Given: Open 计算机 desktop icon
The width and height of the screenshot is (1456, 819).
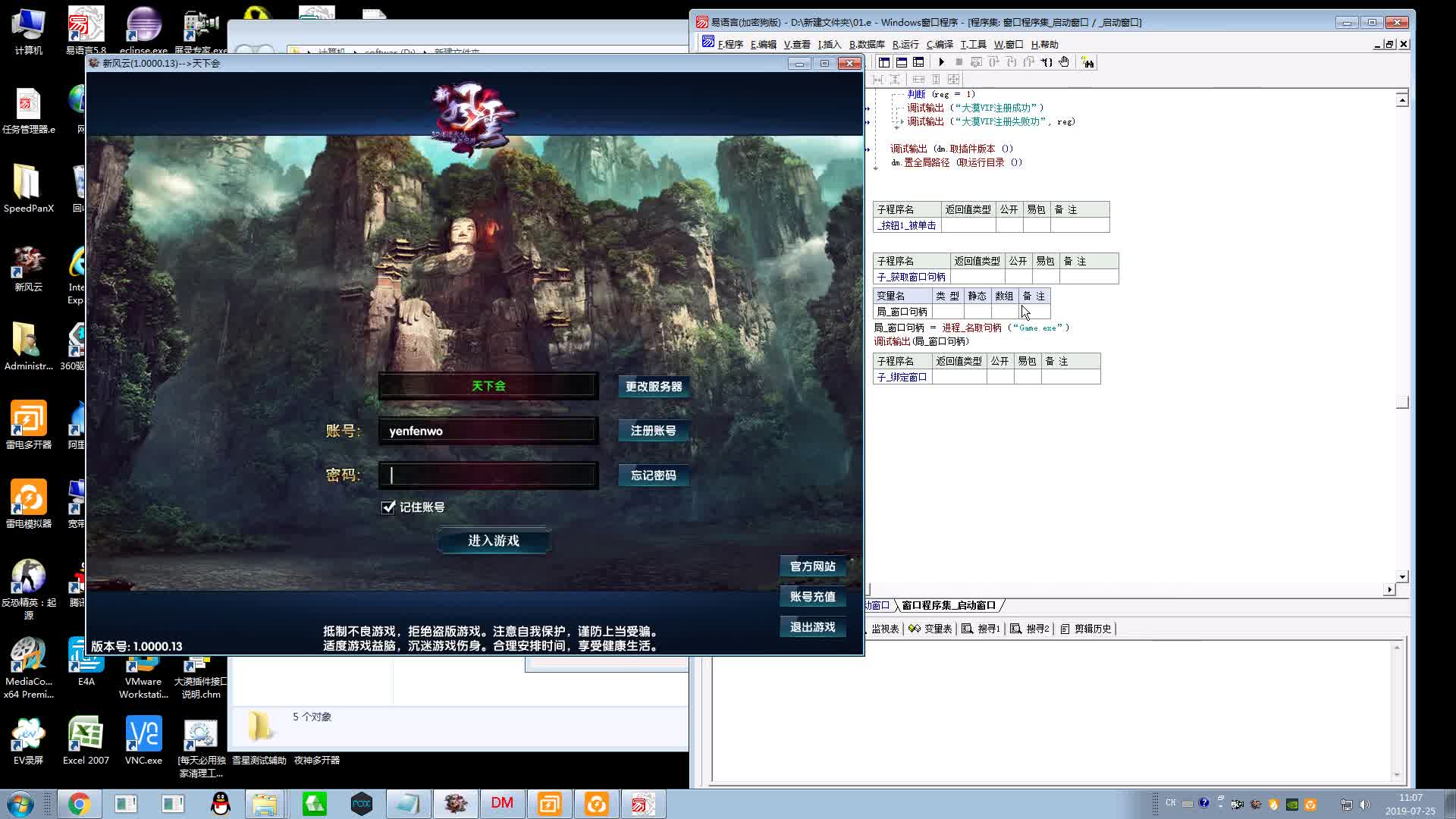Looking at the screenshot, I should (28, 31).
